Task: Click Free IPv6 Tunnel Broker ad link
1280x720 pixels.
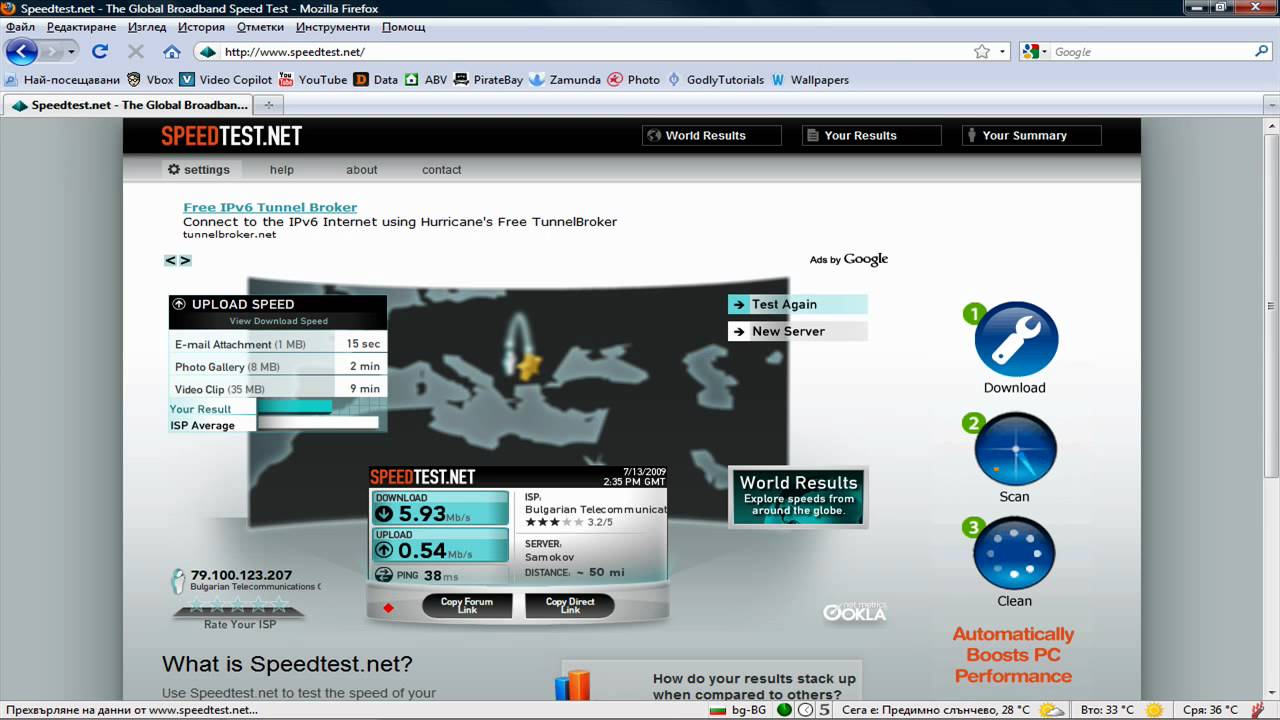Action: tap(270, 208)
